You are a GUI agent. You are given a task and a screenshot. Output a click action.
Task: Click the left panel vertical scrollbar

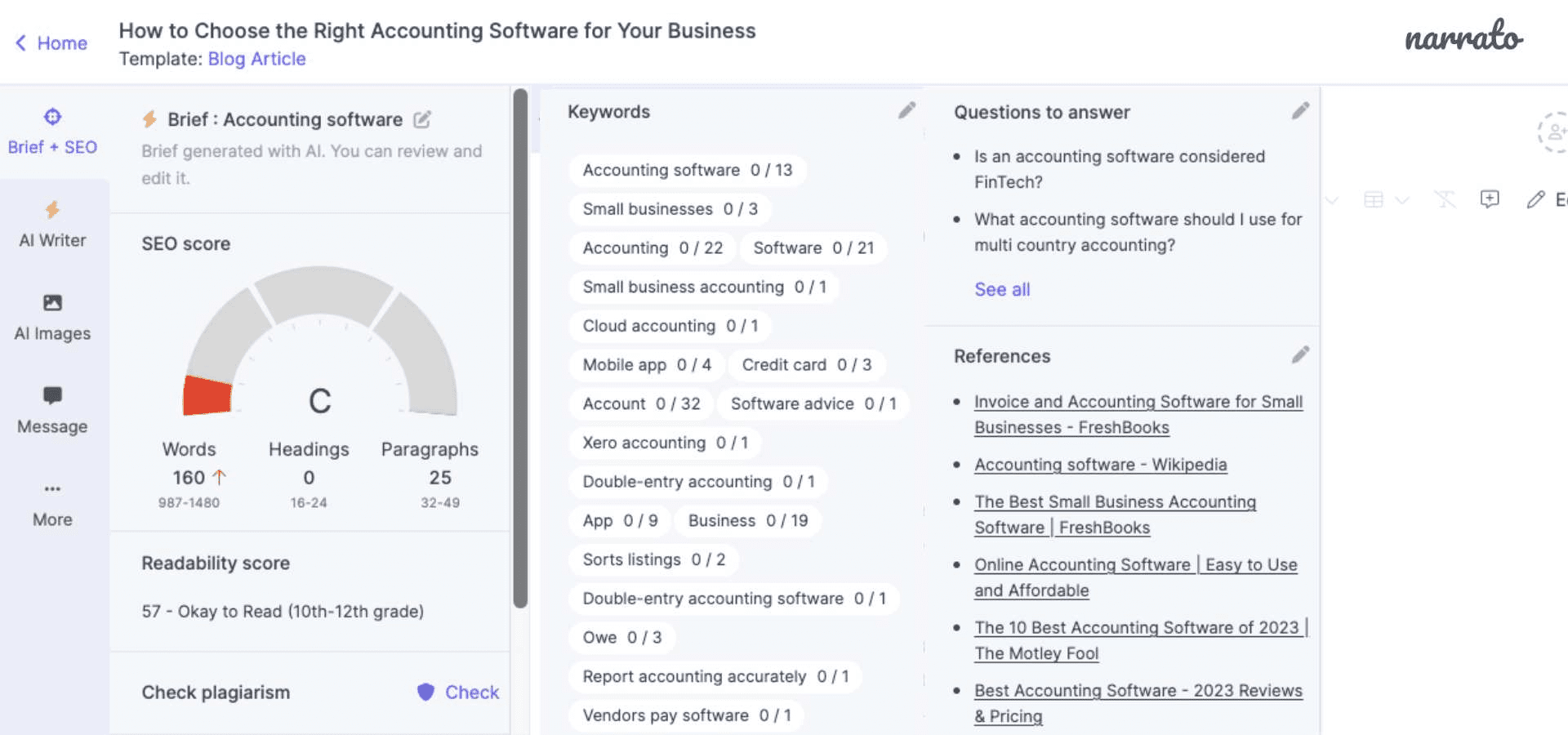(x=520, y=349)
